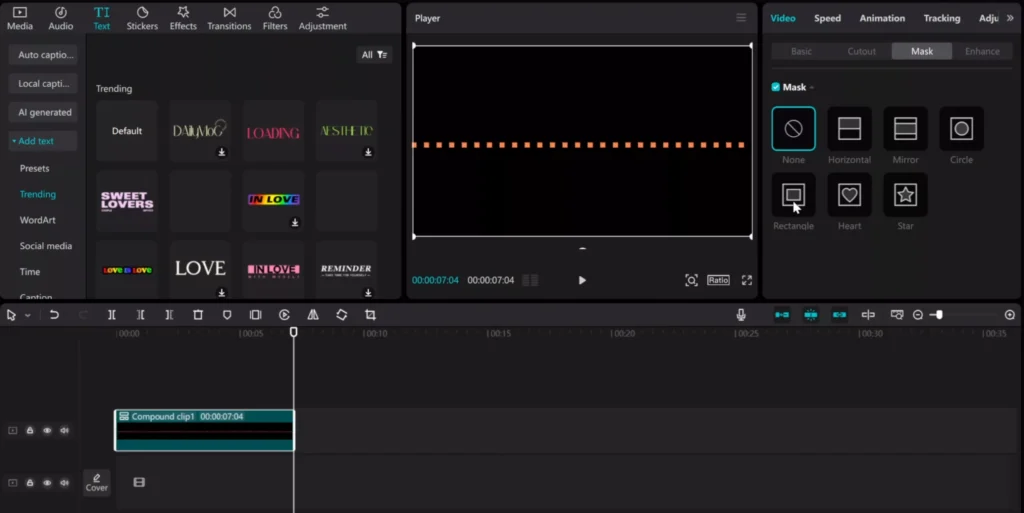Screen dimensions: 1024x513
Task: Apply the Circle mask
Action: click(x=961, y=129)
